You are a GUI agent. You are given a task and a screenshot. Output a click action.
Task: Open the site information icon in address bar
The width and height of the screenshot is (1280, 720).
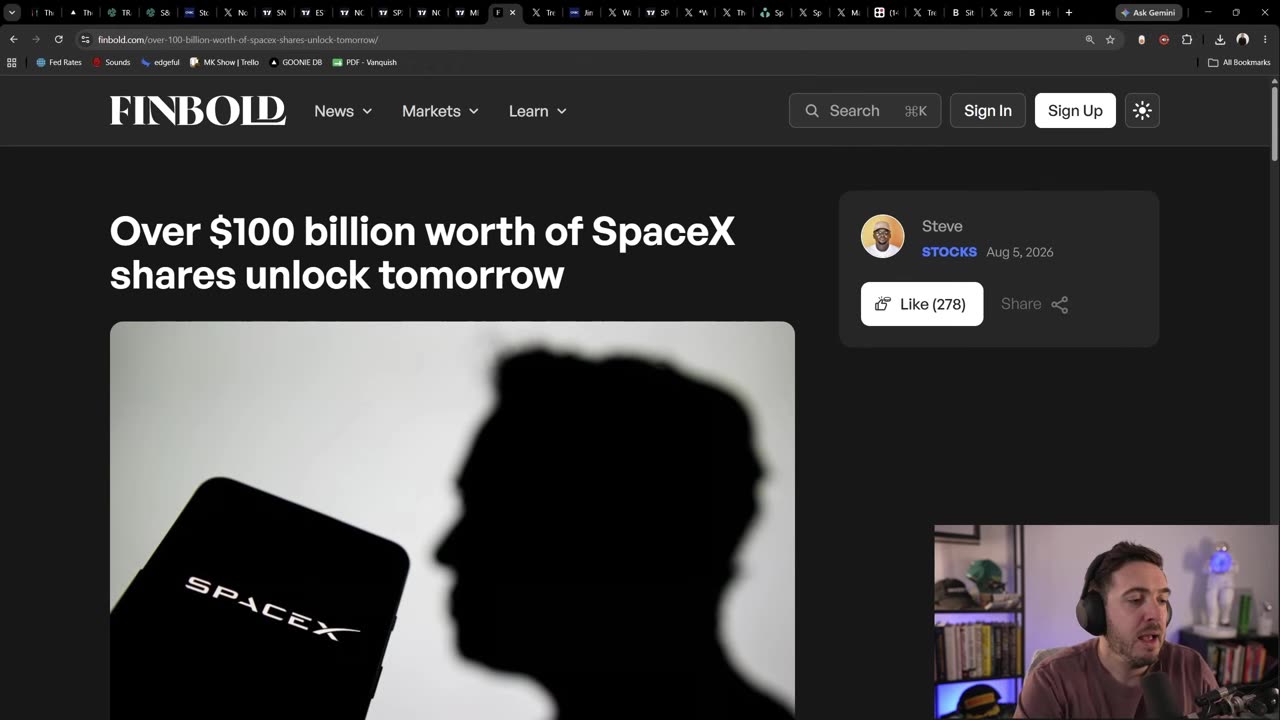[x=86, y=39]
